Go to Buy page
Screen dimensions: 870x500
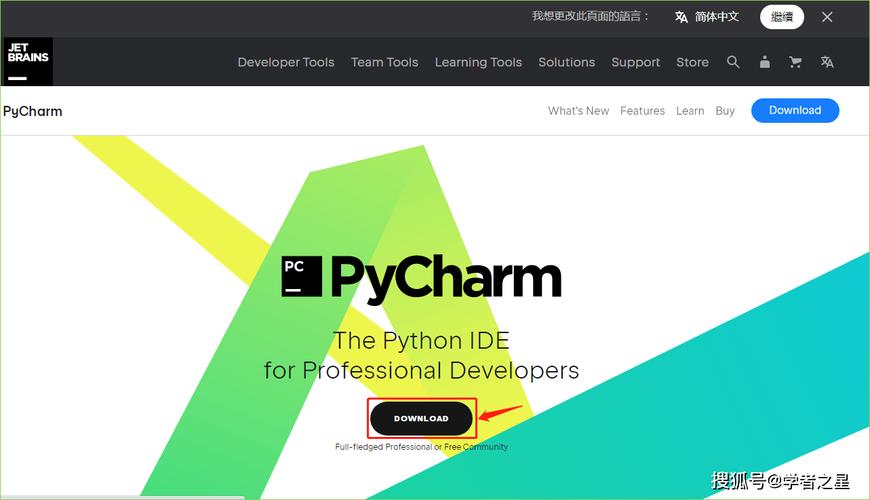point(725,111)
